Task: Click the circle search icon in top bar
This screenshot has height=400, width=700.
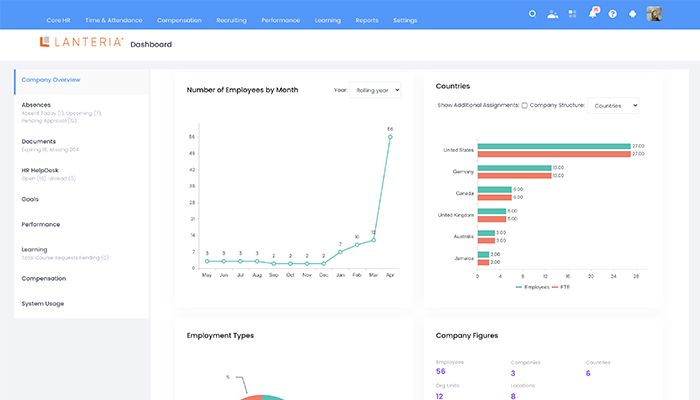Action: pyautogui.click(x=532, y=14)
